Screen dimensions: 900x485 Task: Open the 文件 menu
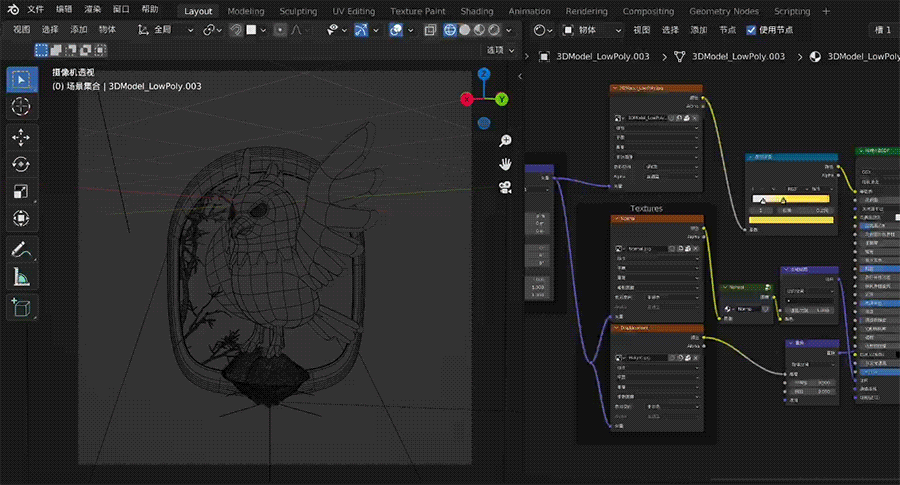[x=35, y=9]
